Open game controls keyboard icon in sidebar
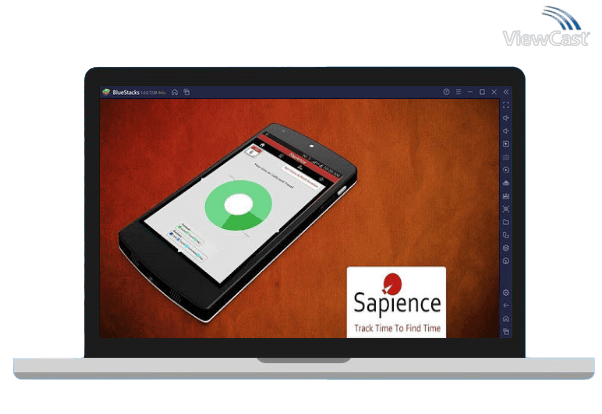Image resolution: width=602 pixels, height=414 pixels. pyautogui.click(x=506, y=157)
